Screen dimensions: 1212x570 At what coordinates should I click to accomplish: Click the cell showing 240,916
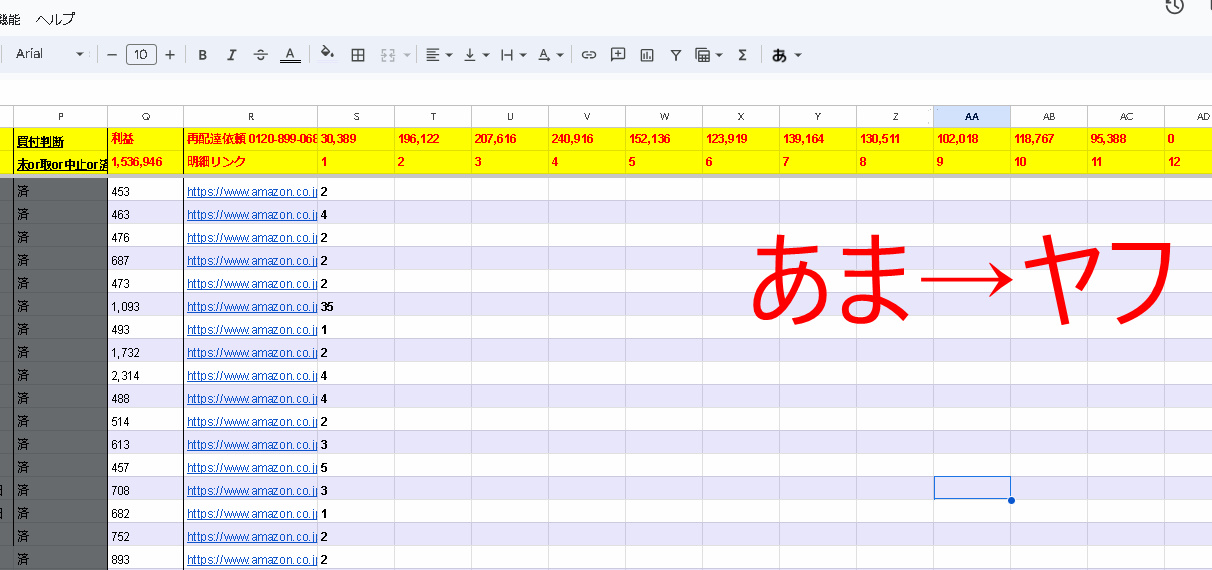(587, 139)
